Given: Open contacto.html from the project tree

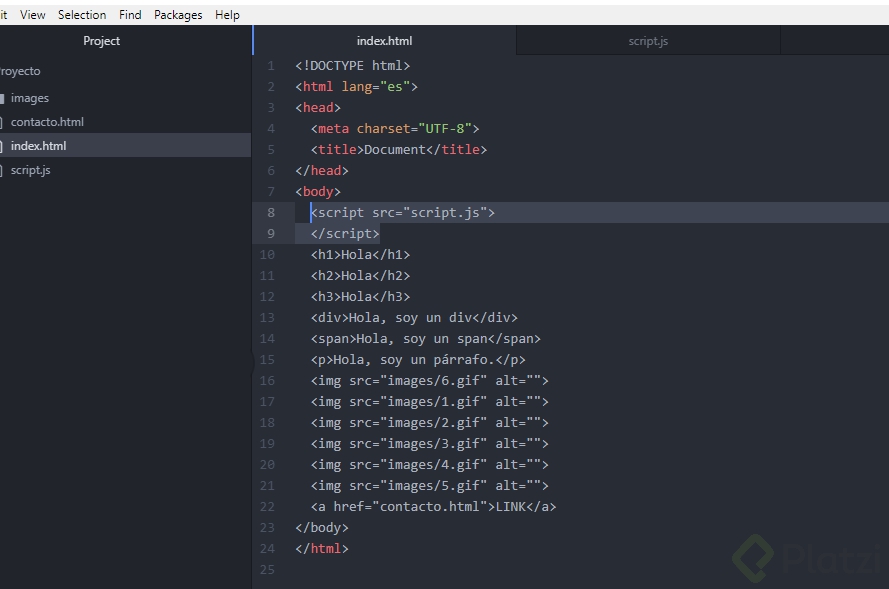Looking at the screenshot, I should [47, 122].
